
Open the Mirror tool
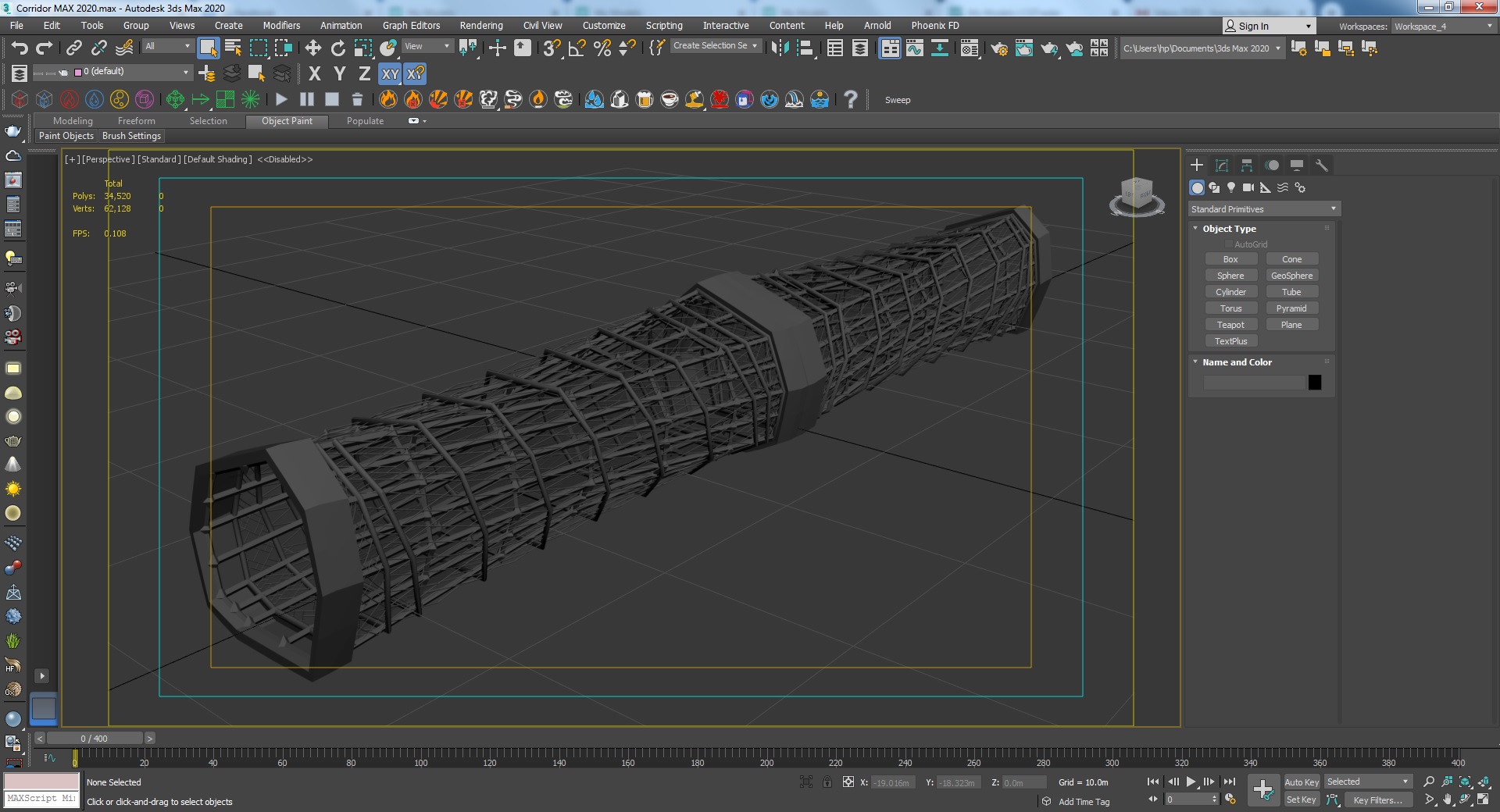(x=780, y=48)
